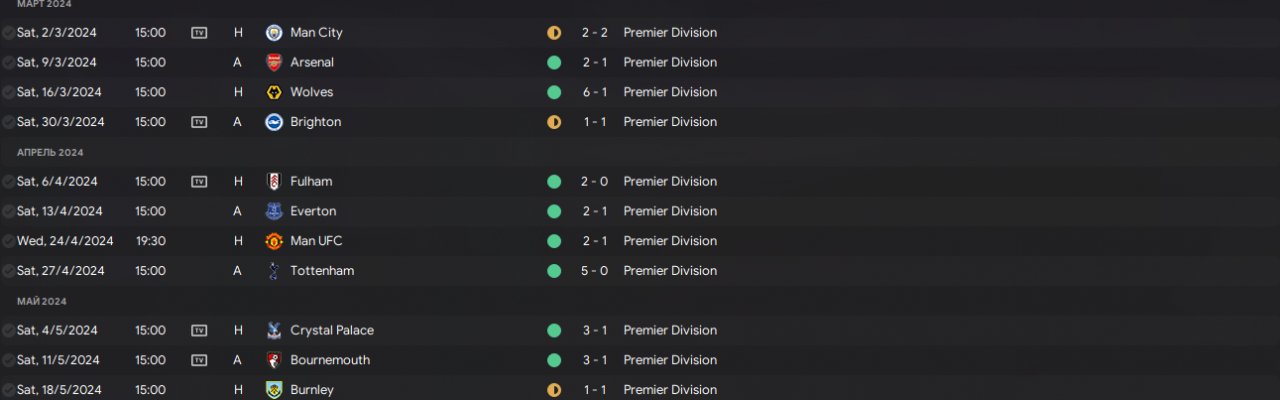Click the Bournemouth club badge

point(273,360)
